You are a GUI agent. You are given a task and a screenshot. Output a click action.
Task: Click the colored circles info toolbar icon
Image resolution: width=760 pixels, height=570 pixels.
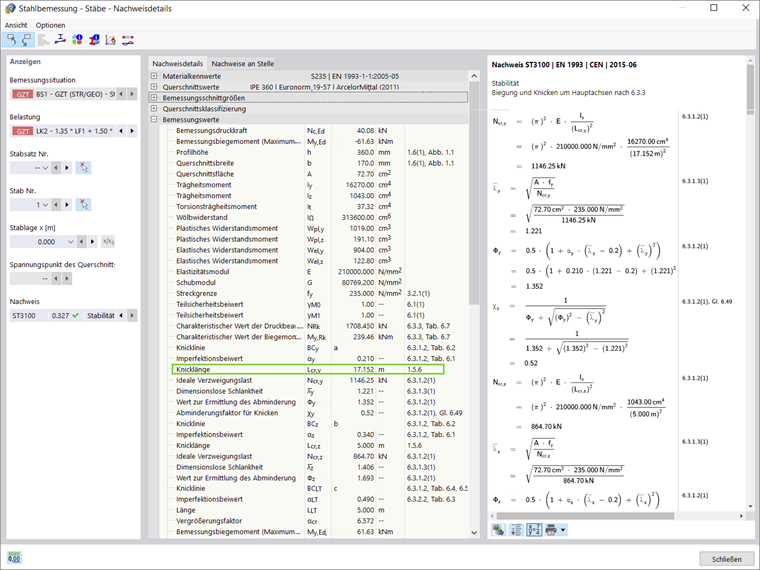pos(77,40)
